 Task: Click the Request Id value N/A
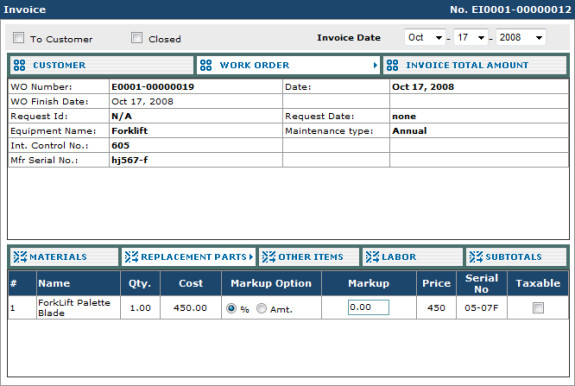(122, 116)
